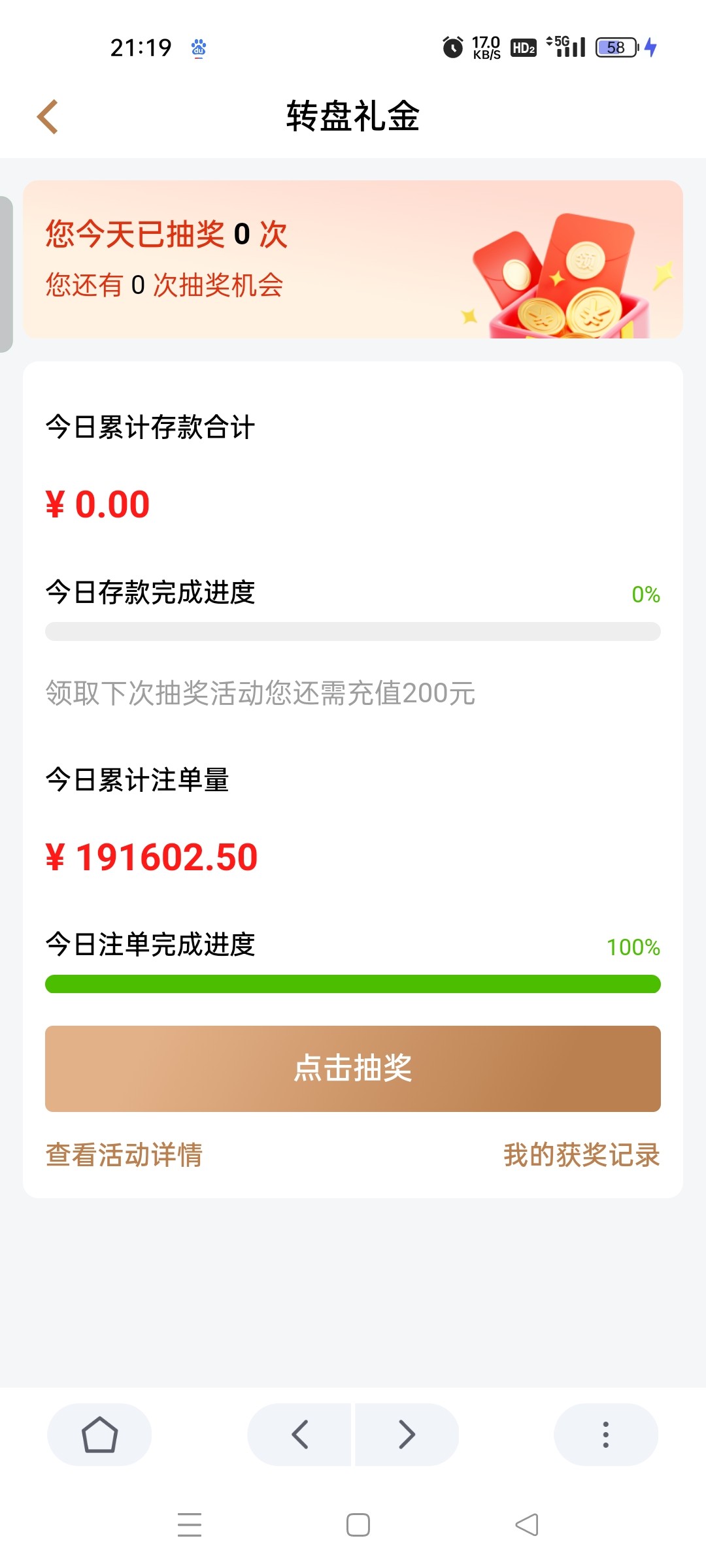Open 查看活动详情 link

(124, 1154)
